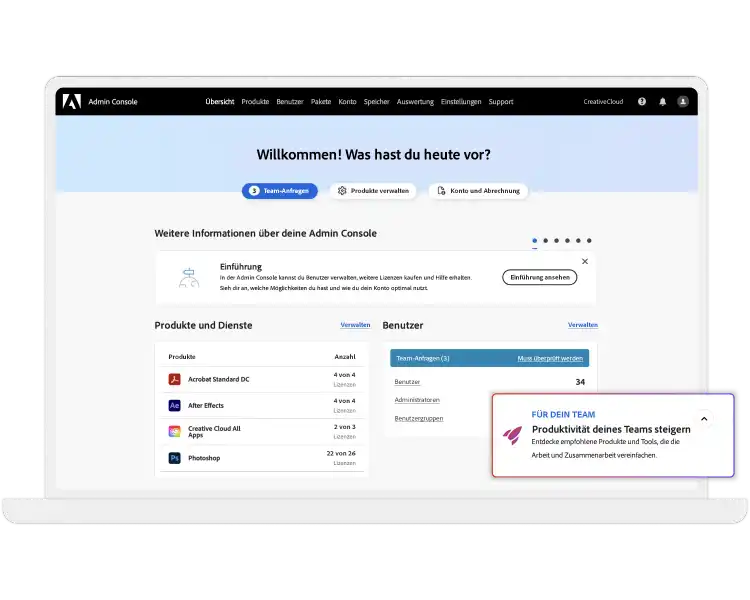This screenshot has width=750, height=600.
Task: Click Photoshop product name
Action: click(204, 458)
